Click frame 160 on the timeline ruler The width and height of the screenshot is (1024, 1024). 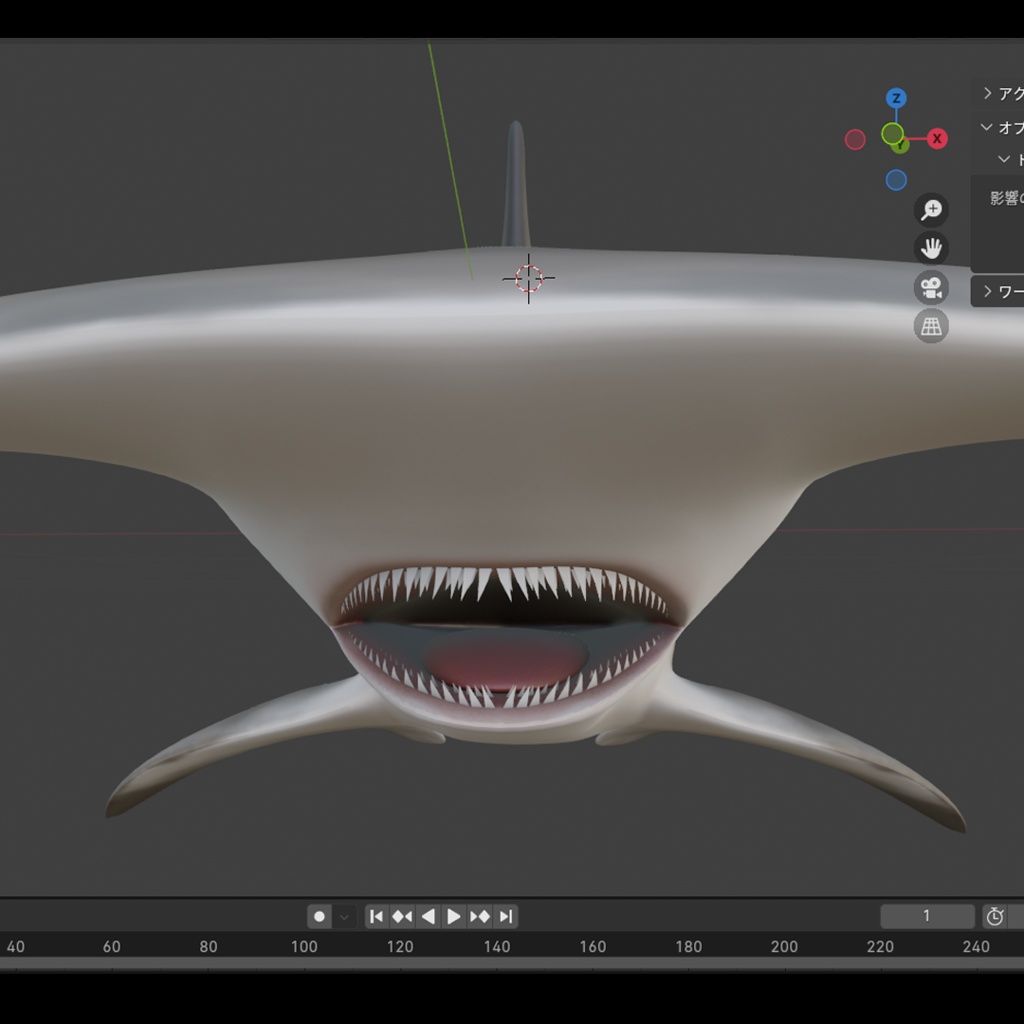[593, 946]
